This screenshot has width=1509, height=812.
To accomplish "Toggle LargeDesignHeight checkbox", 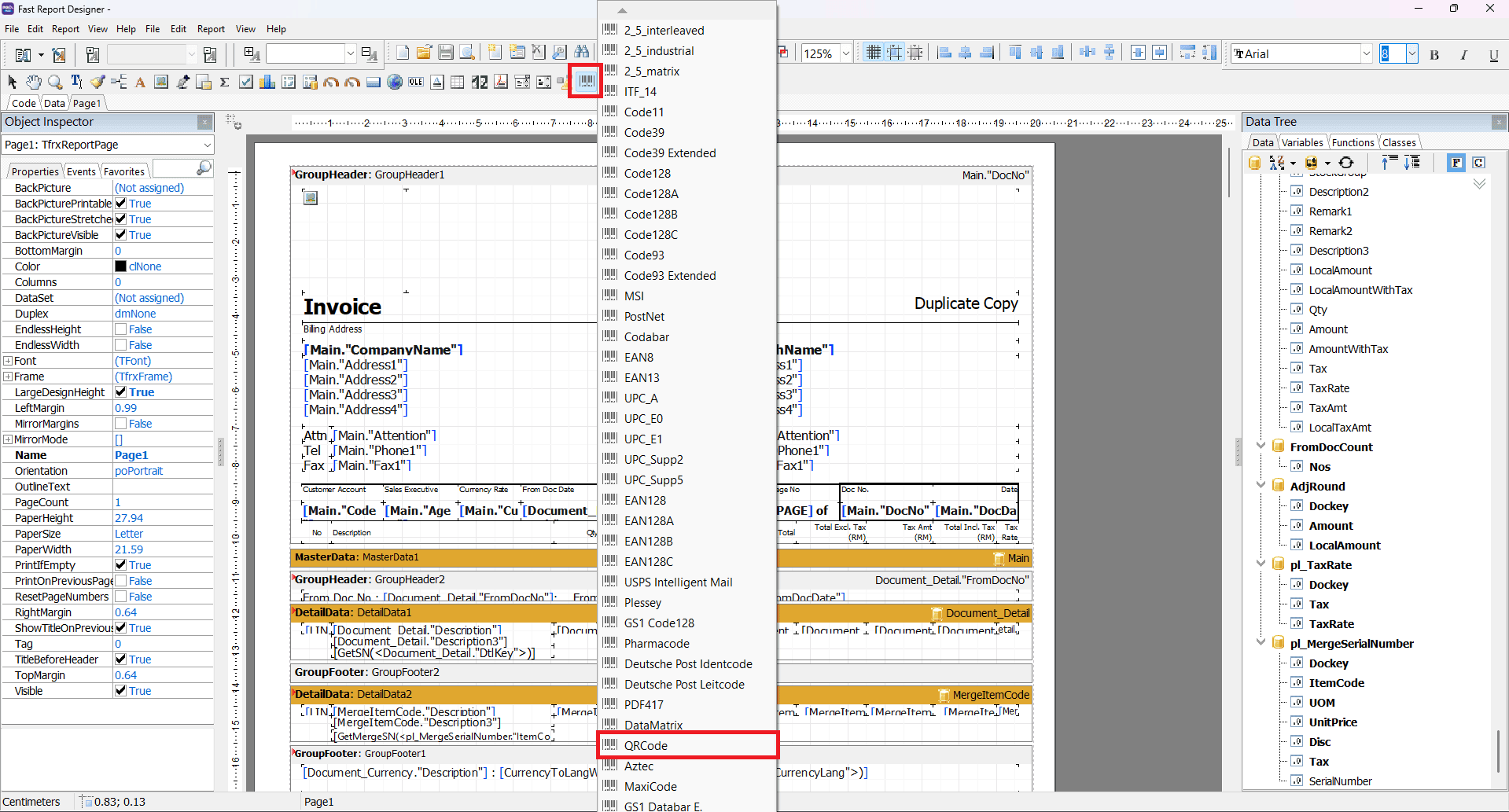I will point(120,392).
